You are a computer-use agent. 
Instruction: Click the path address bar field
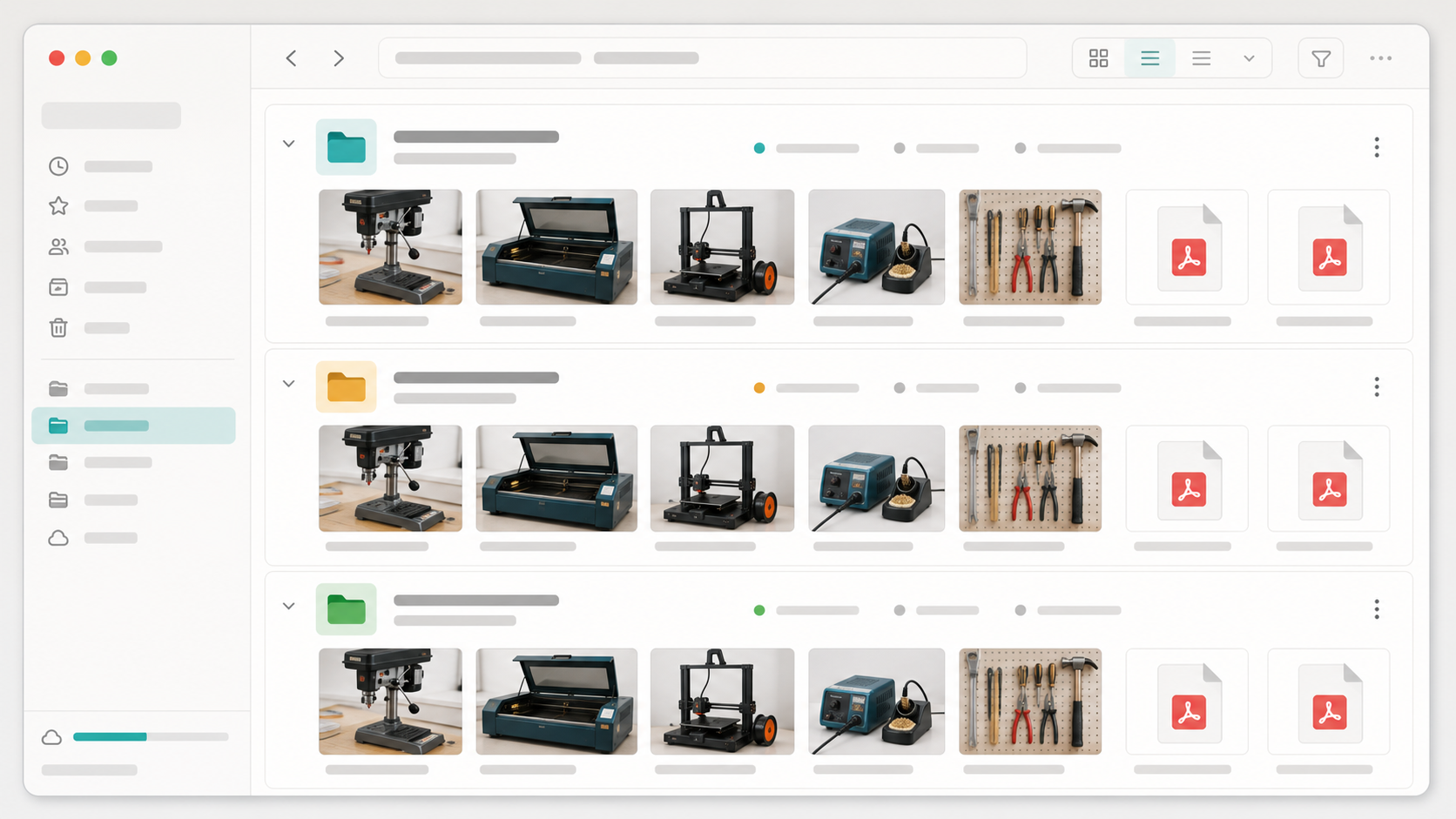(x=702, y=58)
